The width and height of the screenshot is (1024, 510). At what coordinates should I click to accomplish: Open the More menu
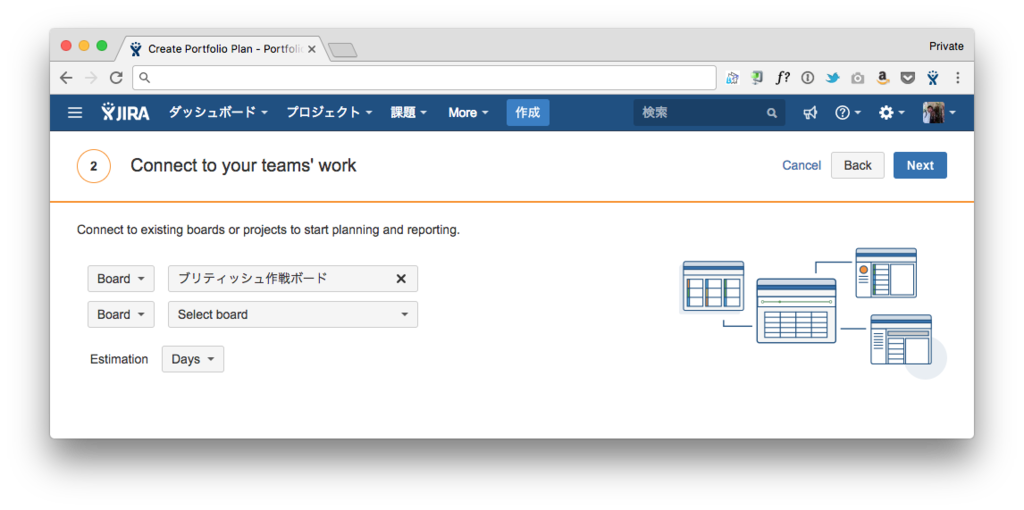click(x=468, y=113)
